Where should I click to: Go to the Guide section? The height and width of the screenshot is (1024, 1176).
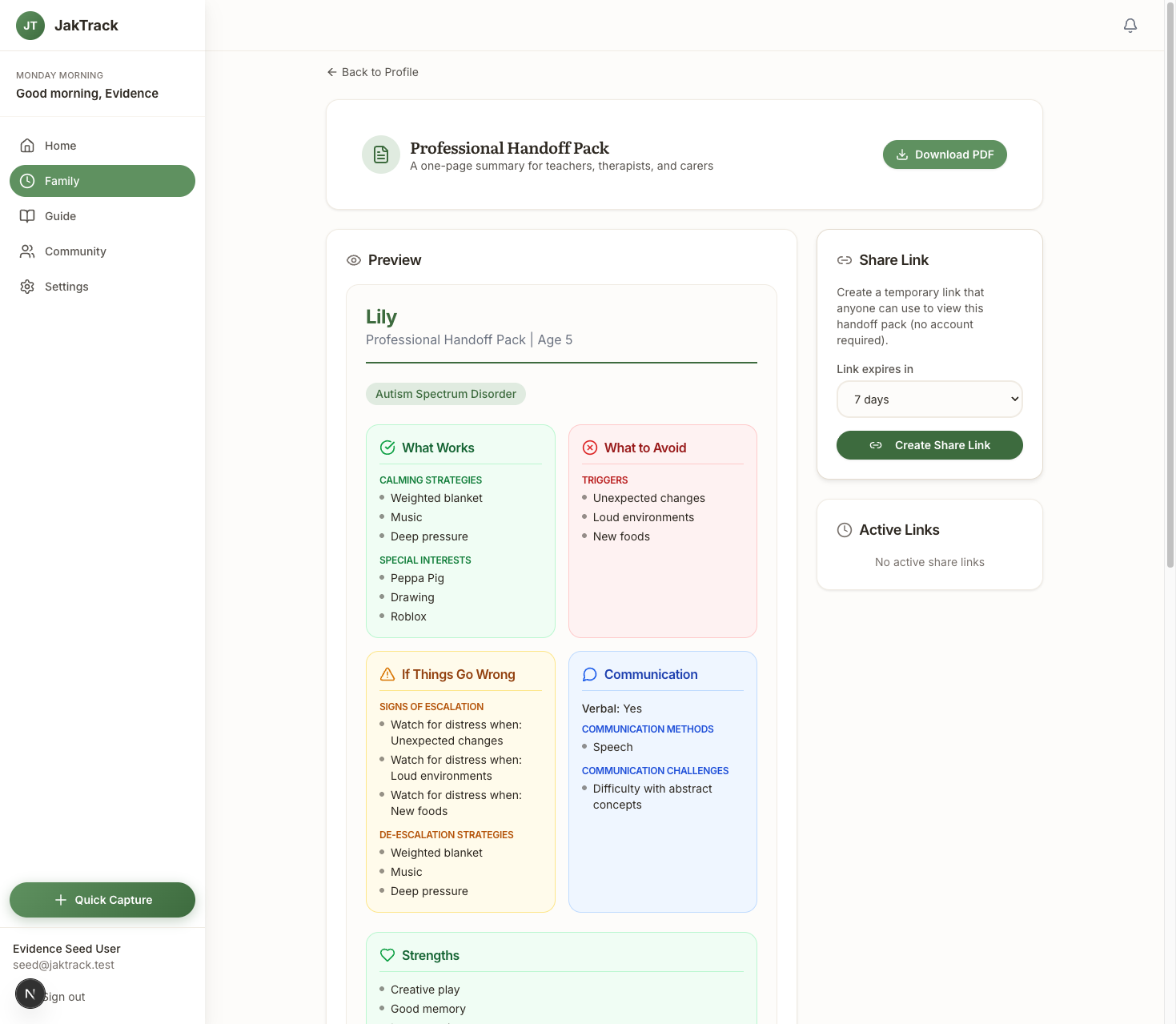click(60, 216)
